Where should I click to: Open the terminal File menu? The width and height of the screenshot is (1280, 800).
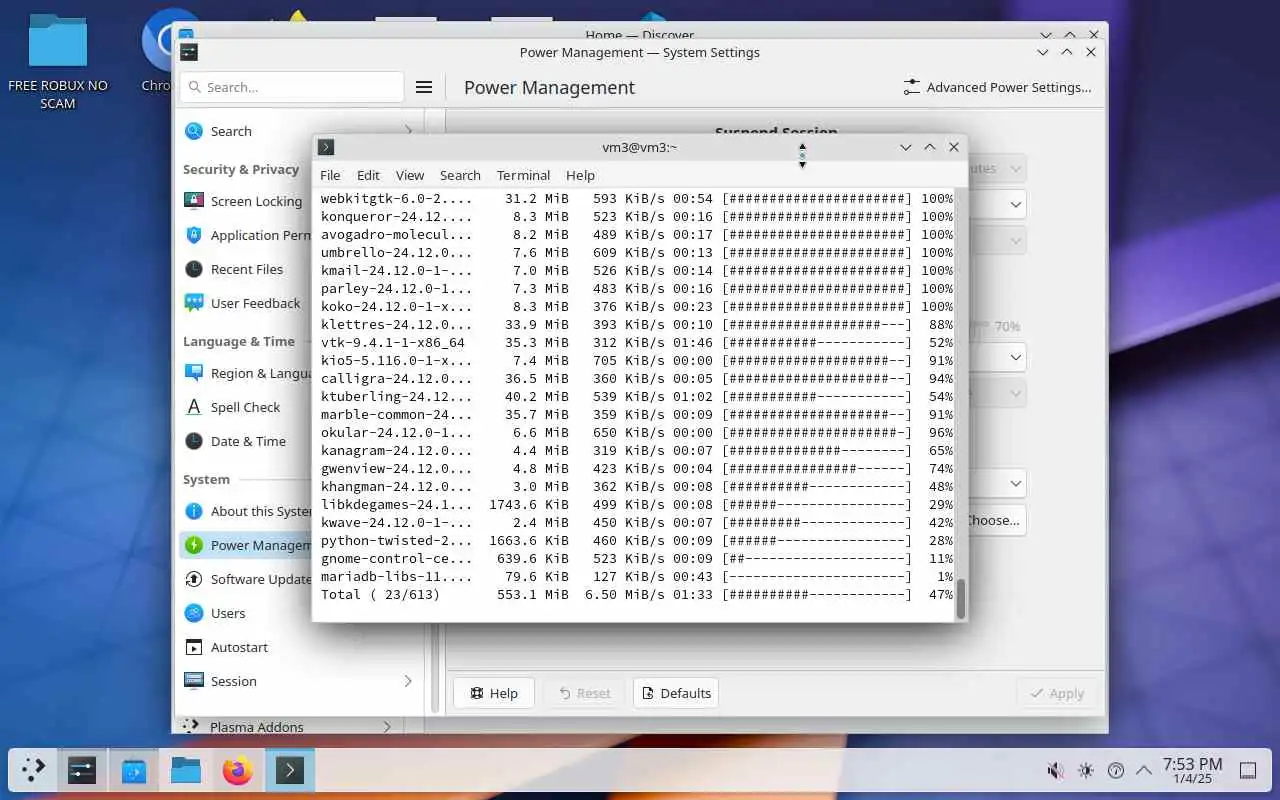pyautogui.click(x=330, y=175)
